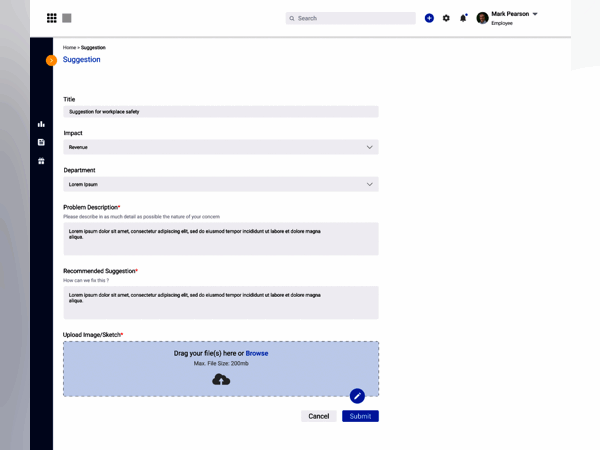600x450 pixels.
Task: Click the cloud upload icon
Action: tap(221, 380)
